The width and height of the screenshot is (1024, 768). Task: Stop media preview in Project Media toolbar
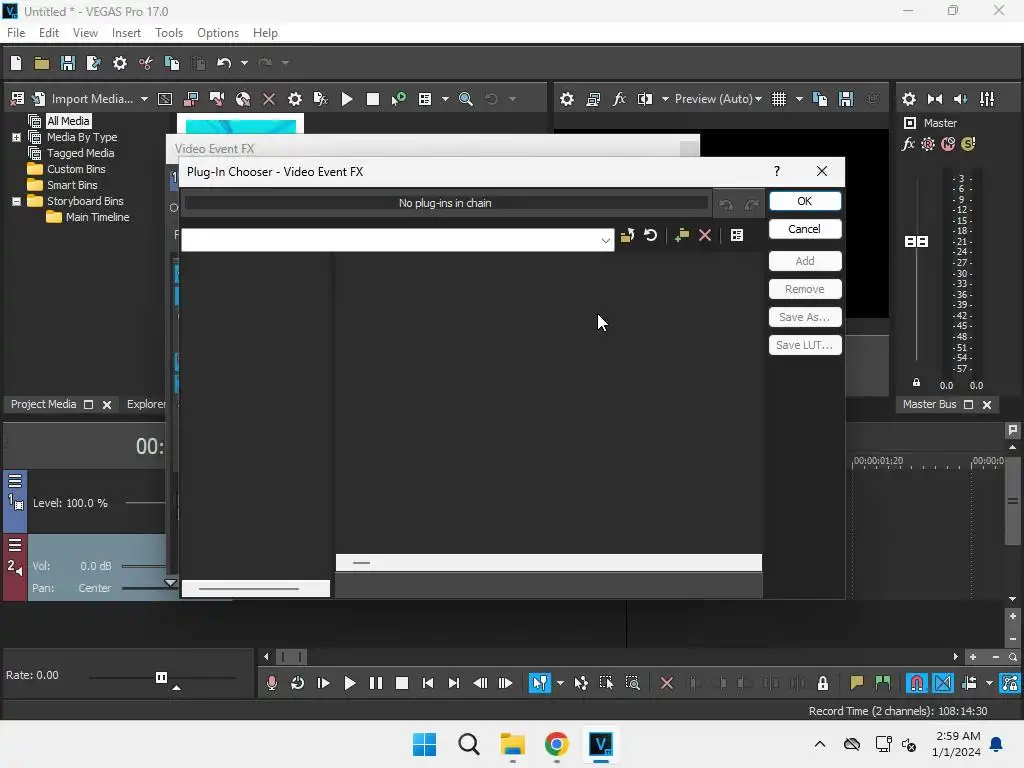pos(373,99)
